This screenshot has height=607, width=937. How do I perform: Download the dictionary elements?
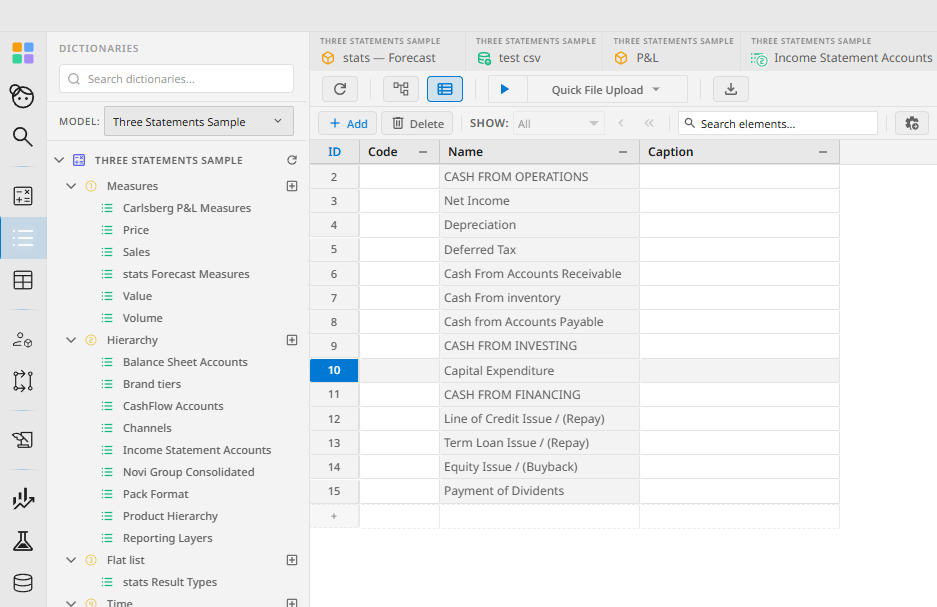click(730, 90)
